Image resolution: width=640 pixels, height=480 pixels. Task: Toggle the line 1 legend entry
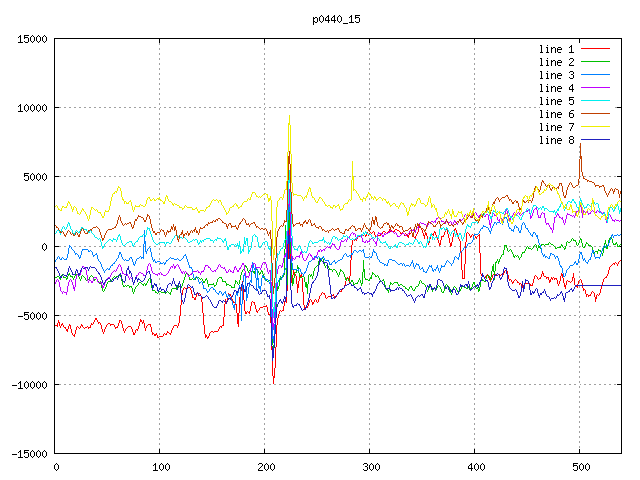556,49
